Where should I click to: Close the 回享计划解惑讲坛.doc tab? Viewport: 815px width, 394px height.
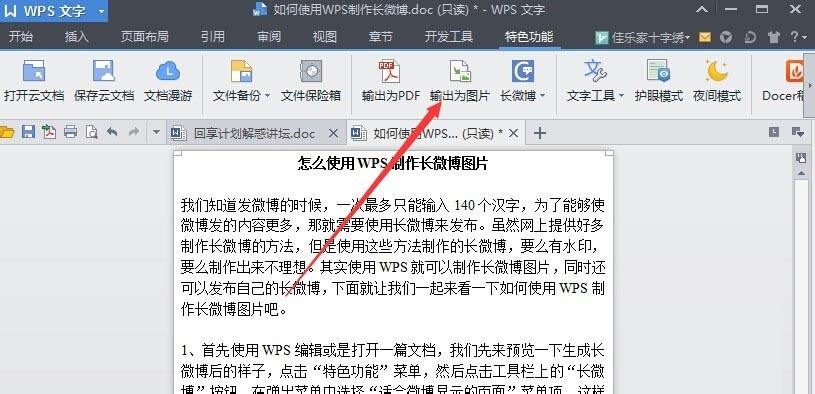334,134
